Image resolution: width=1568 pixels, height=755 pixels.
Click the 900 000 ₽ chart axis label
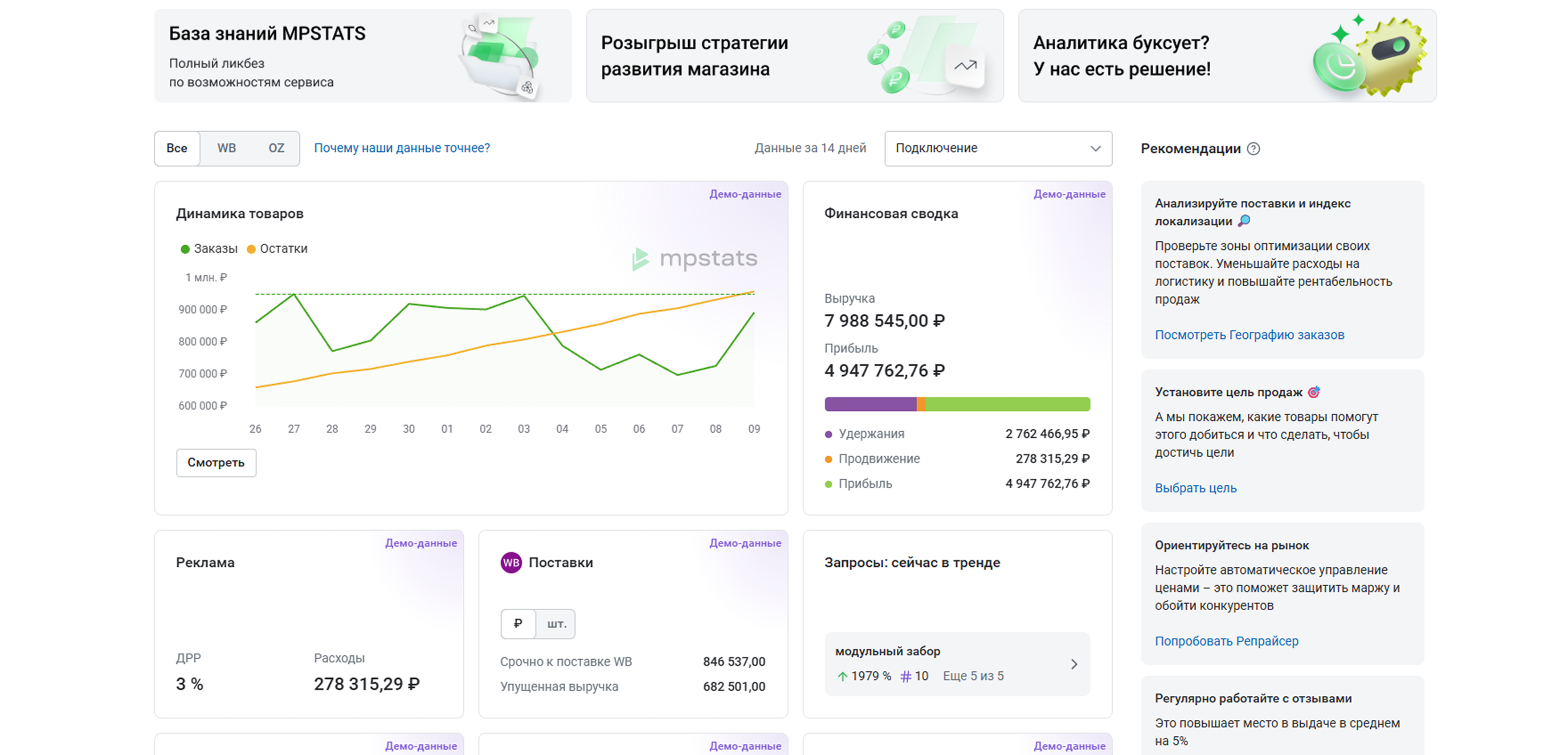point(202,310)
